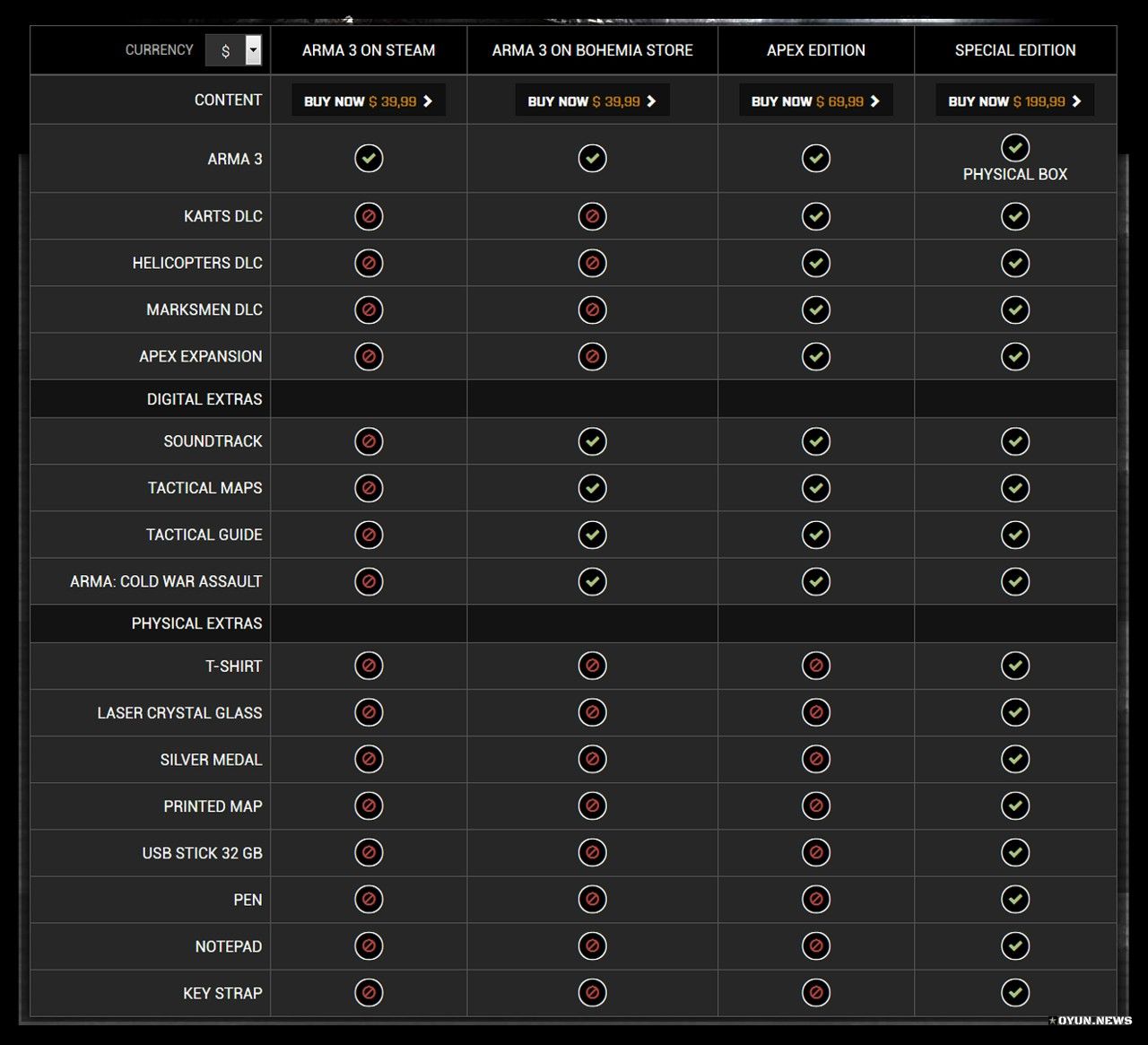Open the currency dropdown

coord(233,50)
